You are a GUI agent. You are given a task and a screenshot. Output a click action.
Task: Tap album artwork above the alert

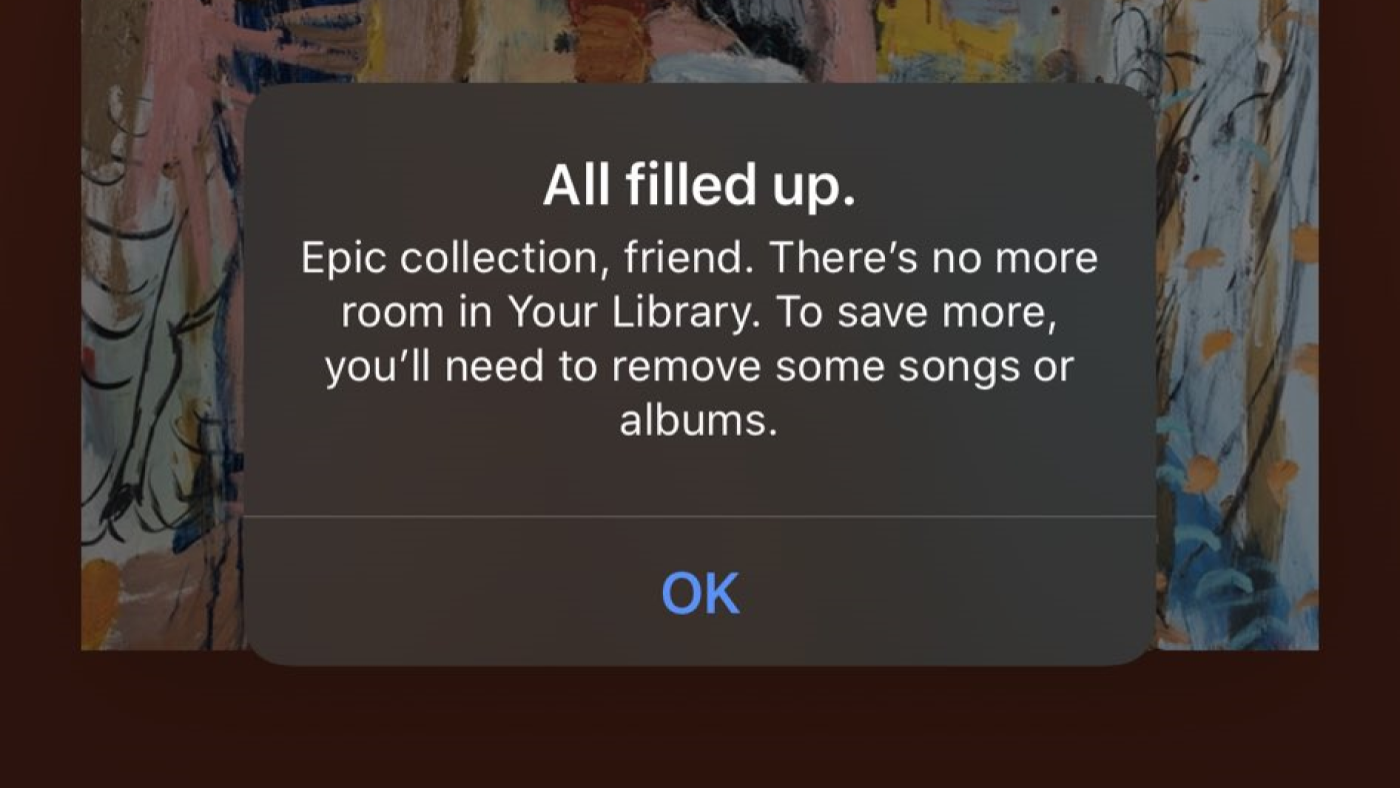(700, 40)
